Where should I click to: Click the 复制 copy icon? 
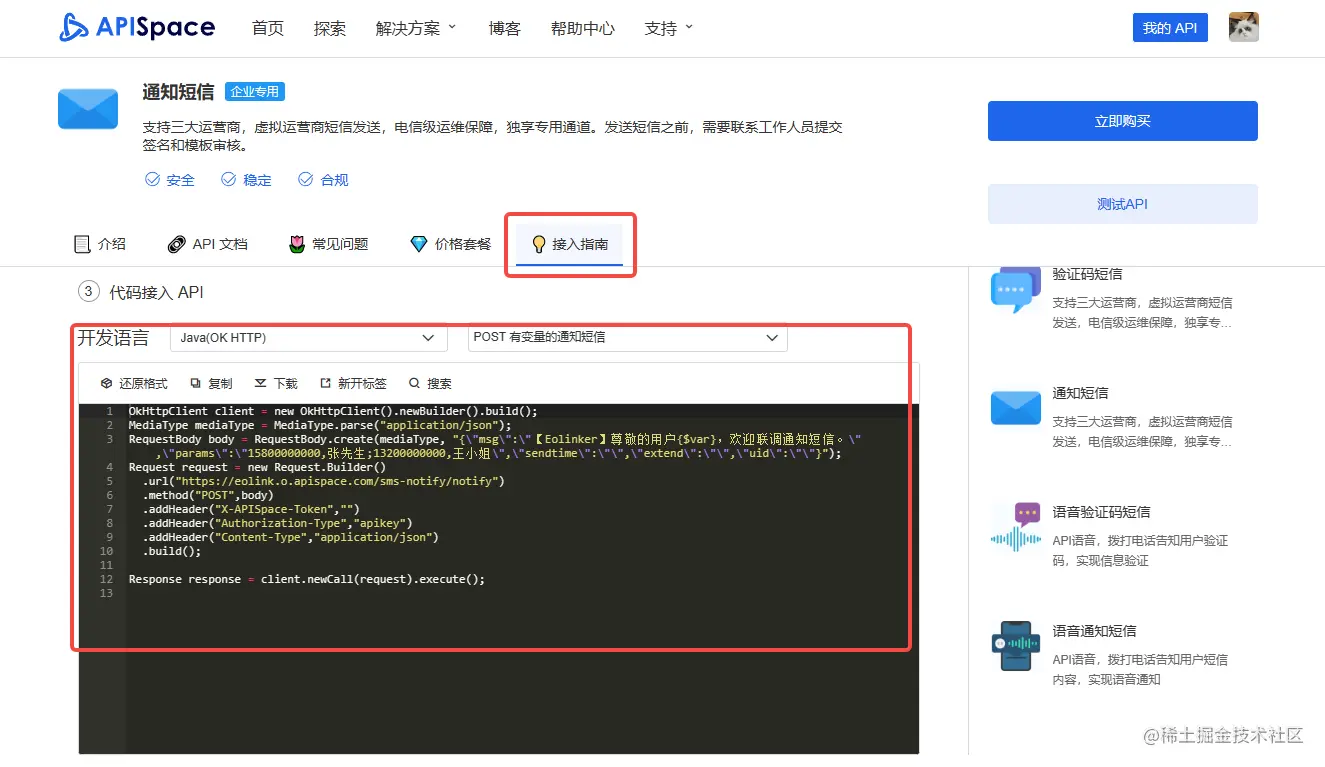click(195, 384)
